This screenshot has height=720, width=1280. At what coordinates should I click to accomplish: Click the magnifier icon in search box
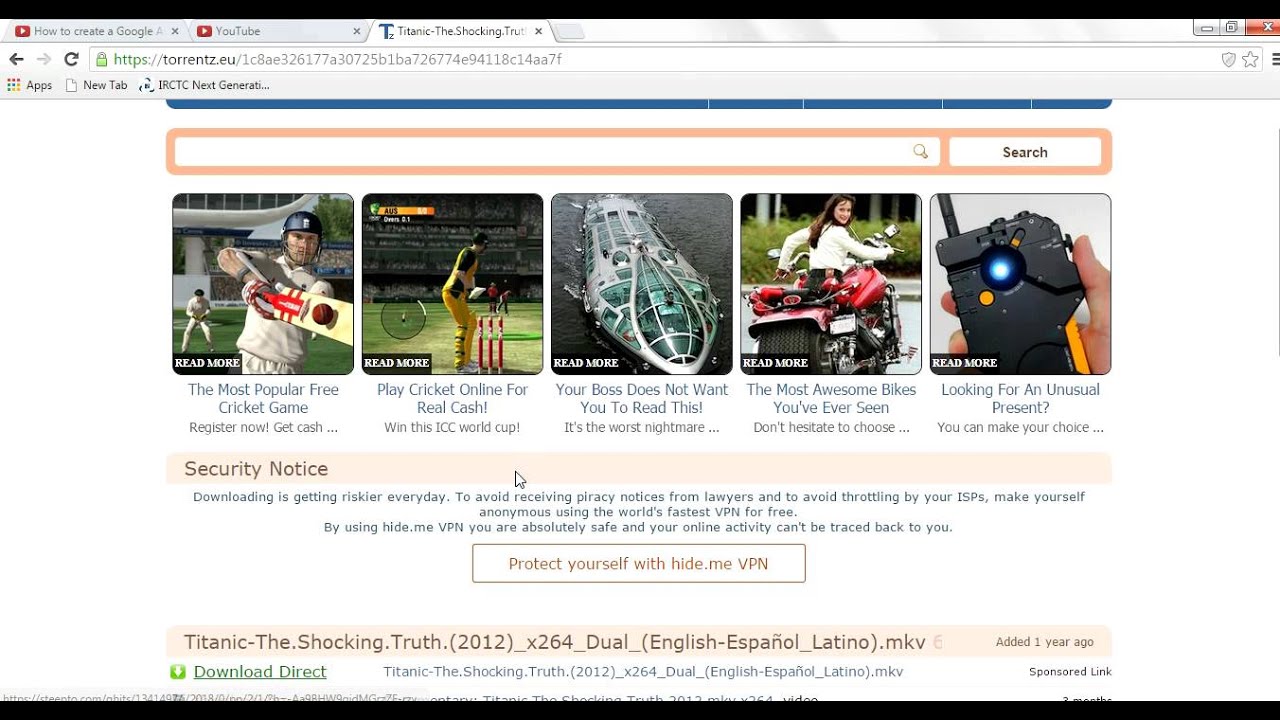(920, 152)
